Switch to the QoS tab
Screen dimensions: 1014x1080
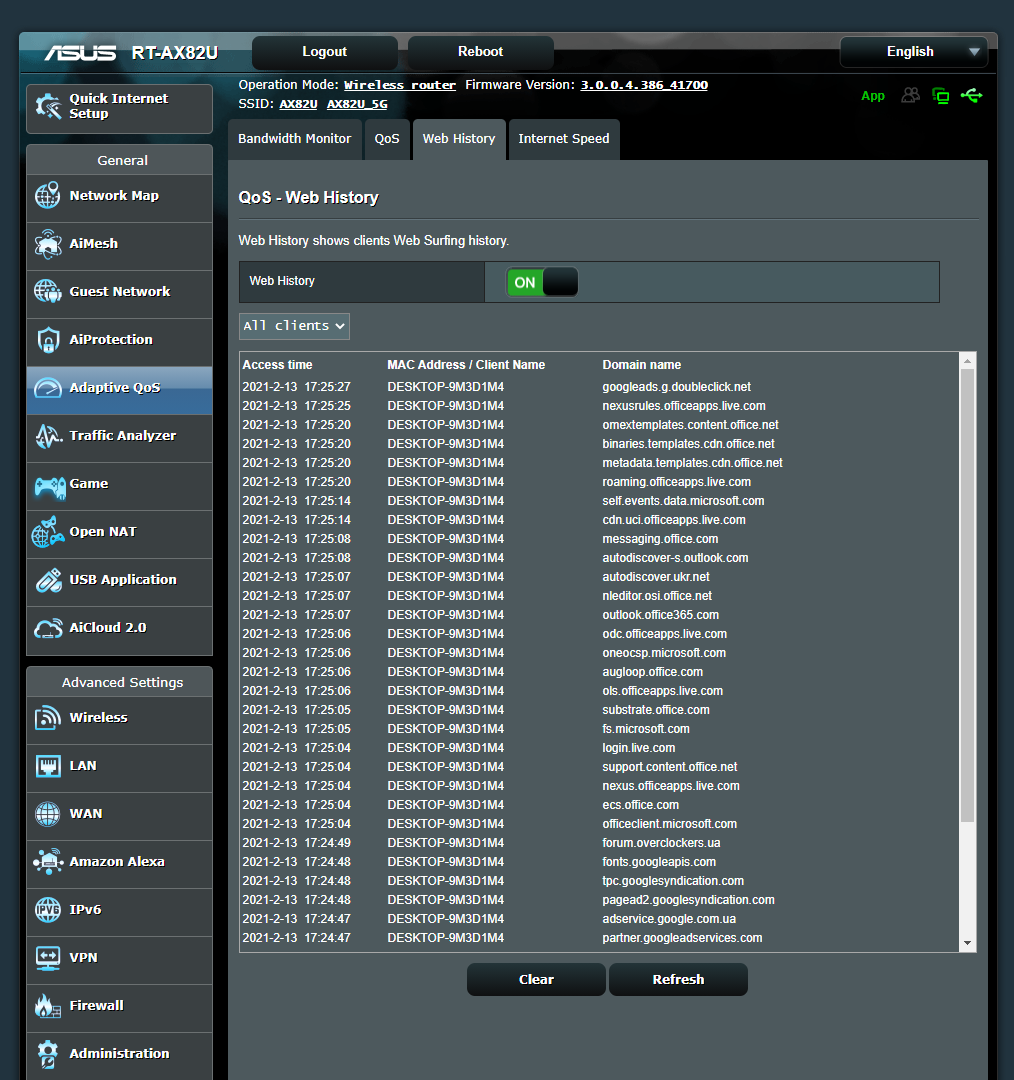point(386,138)
